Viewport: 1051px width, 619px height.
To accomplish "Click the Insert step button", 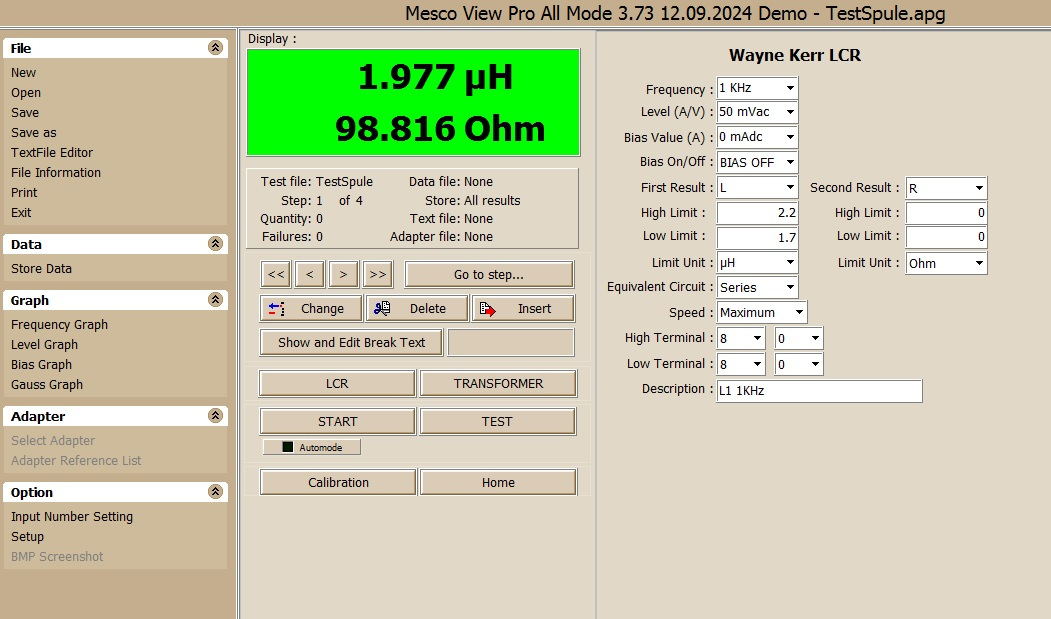I will click(x=523, y=309).
